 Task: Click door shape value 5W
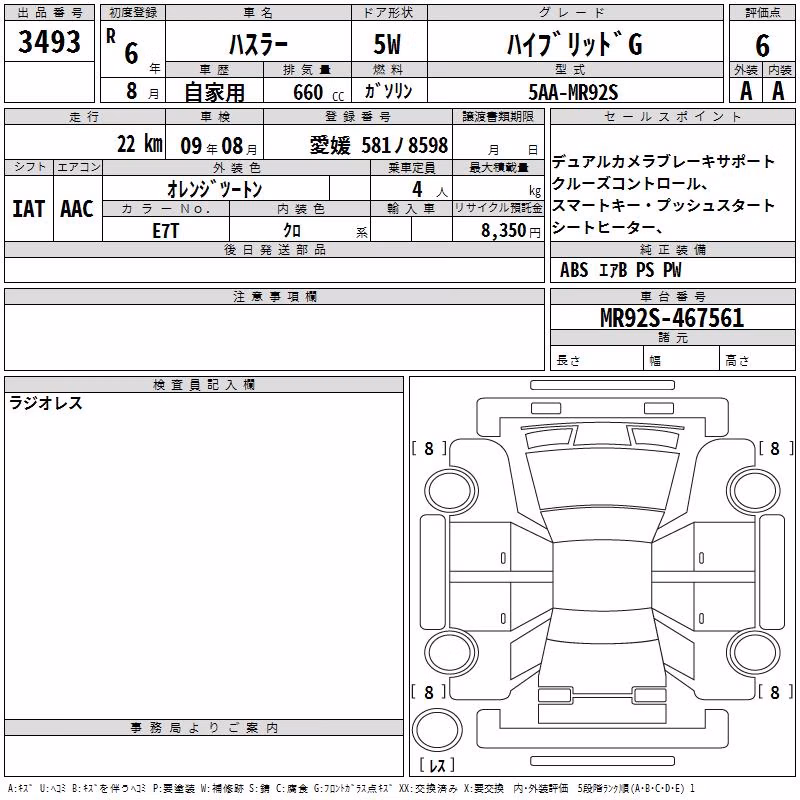[x=388, y=44]
